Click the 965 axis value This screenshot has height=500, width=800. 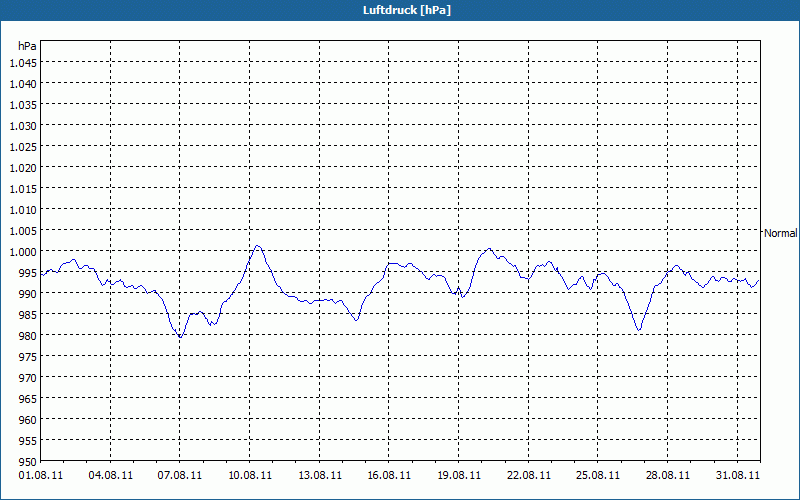(28, 399)
